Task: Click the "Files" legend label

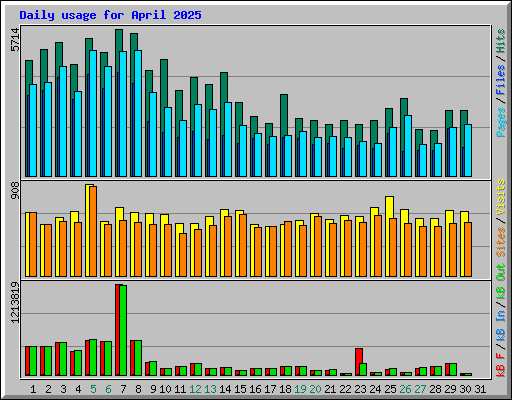Action: pos(500,80)
